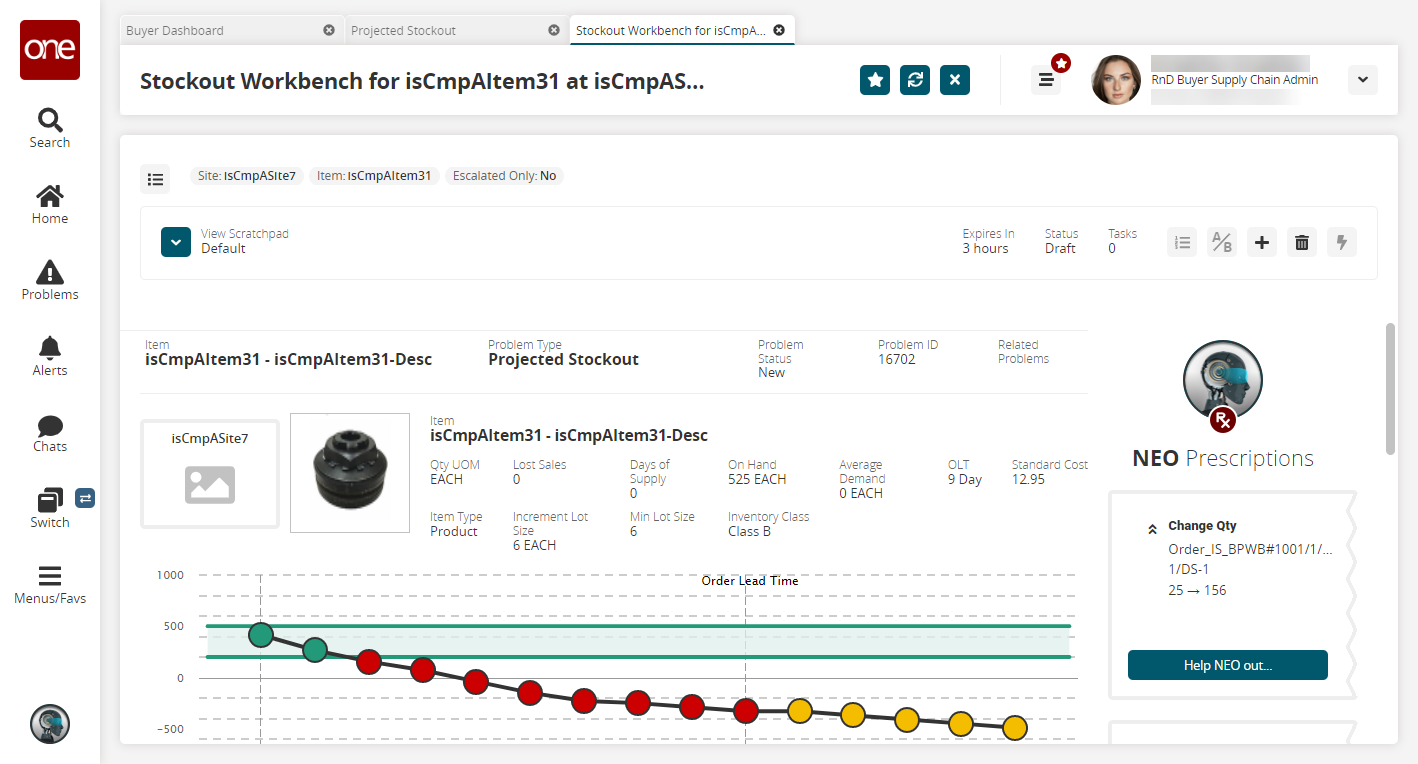Click the Escalated Only: No filter chip

pos(504,176)
